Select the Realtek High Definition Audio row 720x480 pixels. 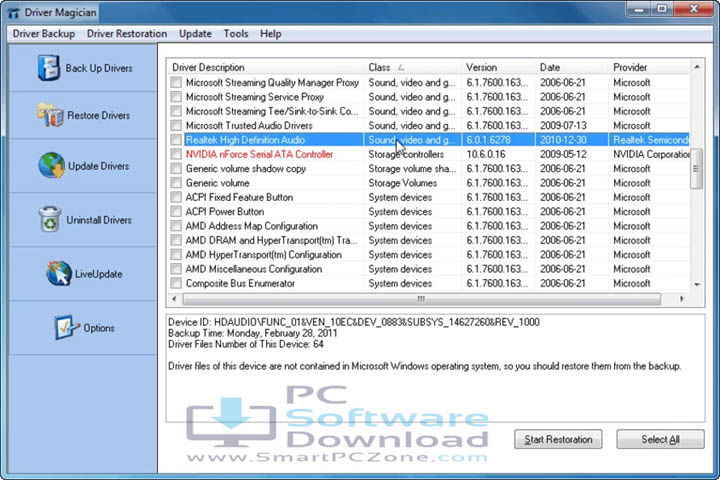pyautogui.click(x=429, y=140)
